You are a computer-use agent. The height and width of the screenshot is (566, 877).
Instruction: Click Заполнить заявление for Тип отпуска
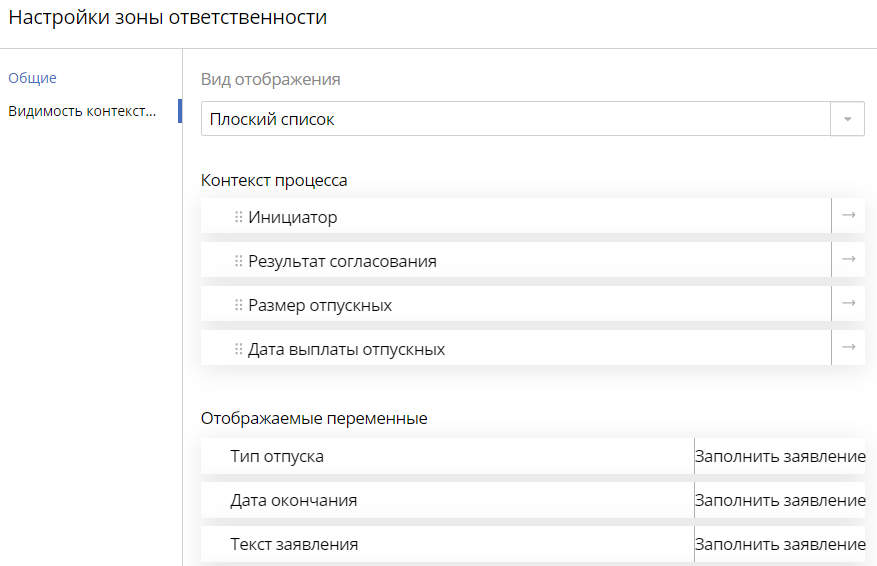coord(780,456)
